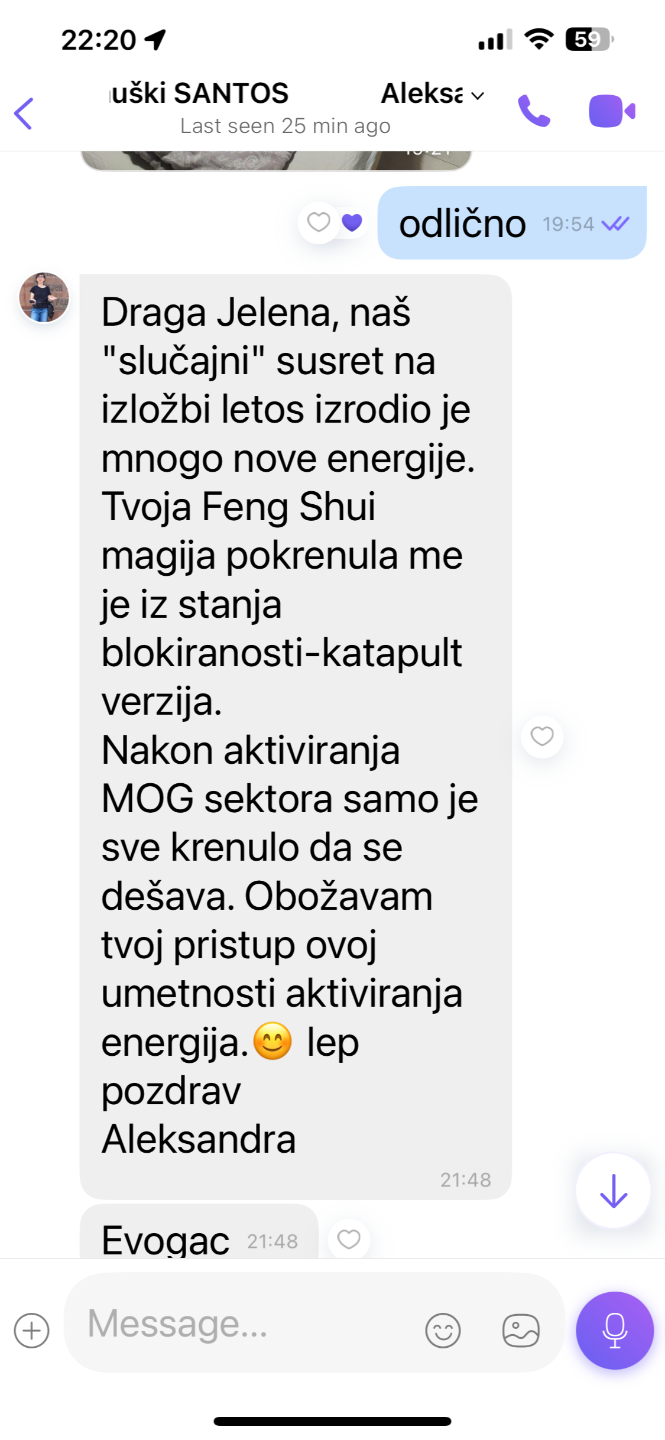Image resolution: width=665 pixels, height=1440 pixels.
Task: Open the partially visible image above chat
Action: (x=276, y=159)
